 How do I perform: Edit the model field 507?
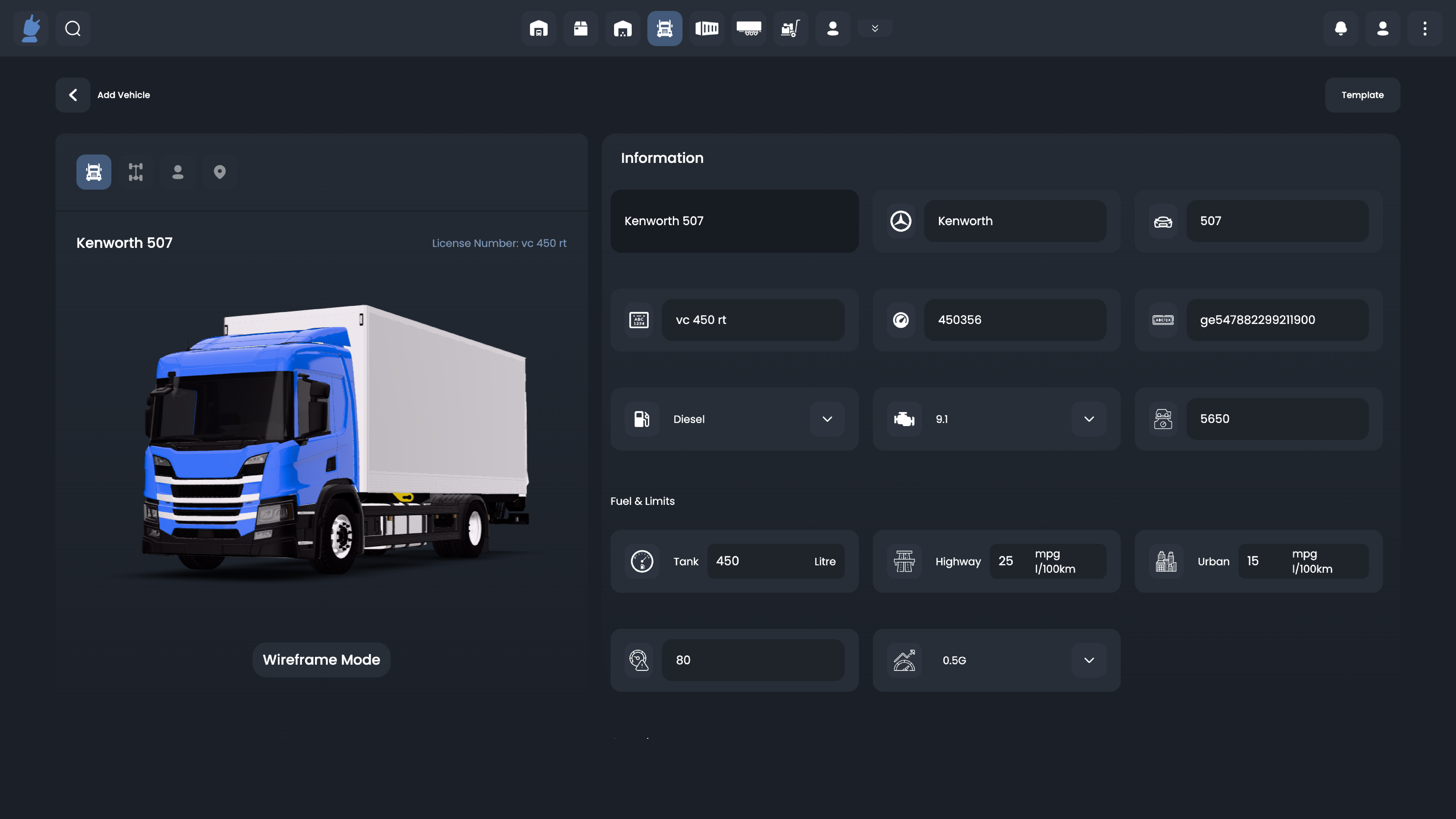[1277, 221]
